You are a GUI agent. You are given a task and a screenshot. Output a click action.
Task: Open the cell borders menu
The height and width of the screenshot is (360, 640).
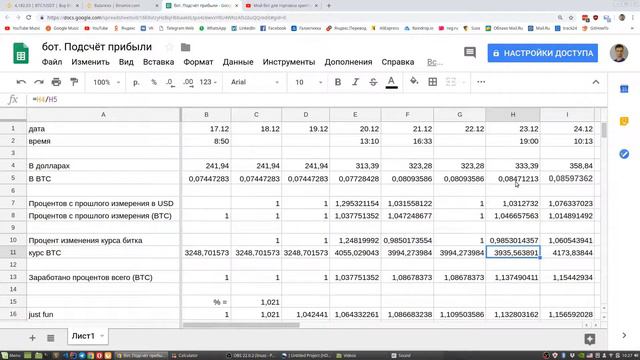coord(433,82)
